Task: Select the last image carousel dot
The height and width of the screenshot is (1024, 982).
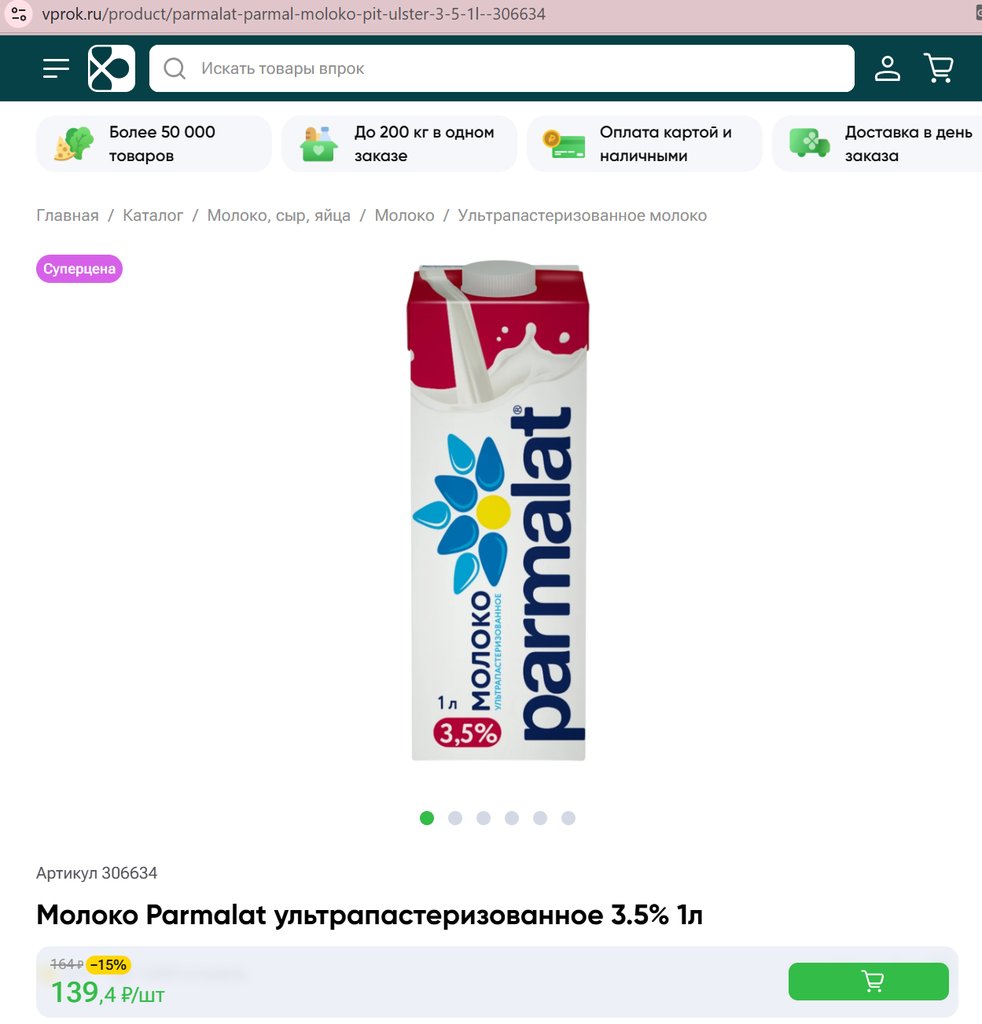Action: 568,818
